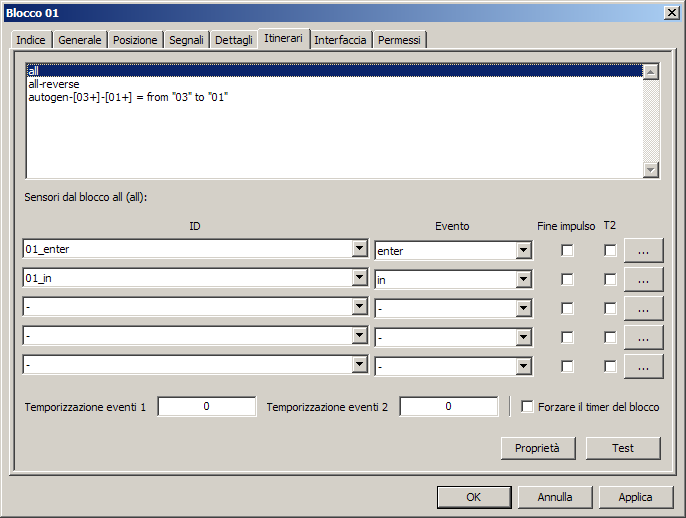Toggle the T2 checkbox for 01_in sensor
Image resolution: width=686 pixels, height=518 pixels.
point(610,280)
